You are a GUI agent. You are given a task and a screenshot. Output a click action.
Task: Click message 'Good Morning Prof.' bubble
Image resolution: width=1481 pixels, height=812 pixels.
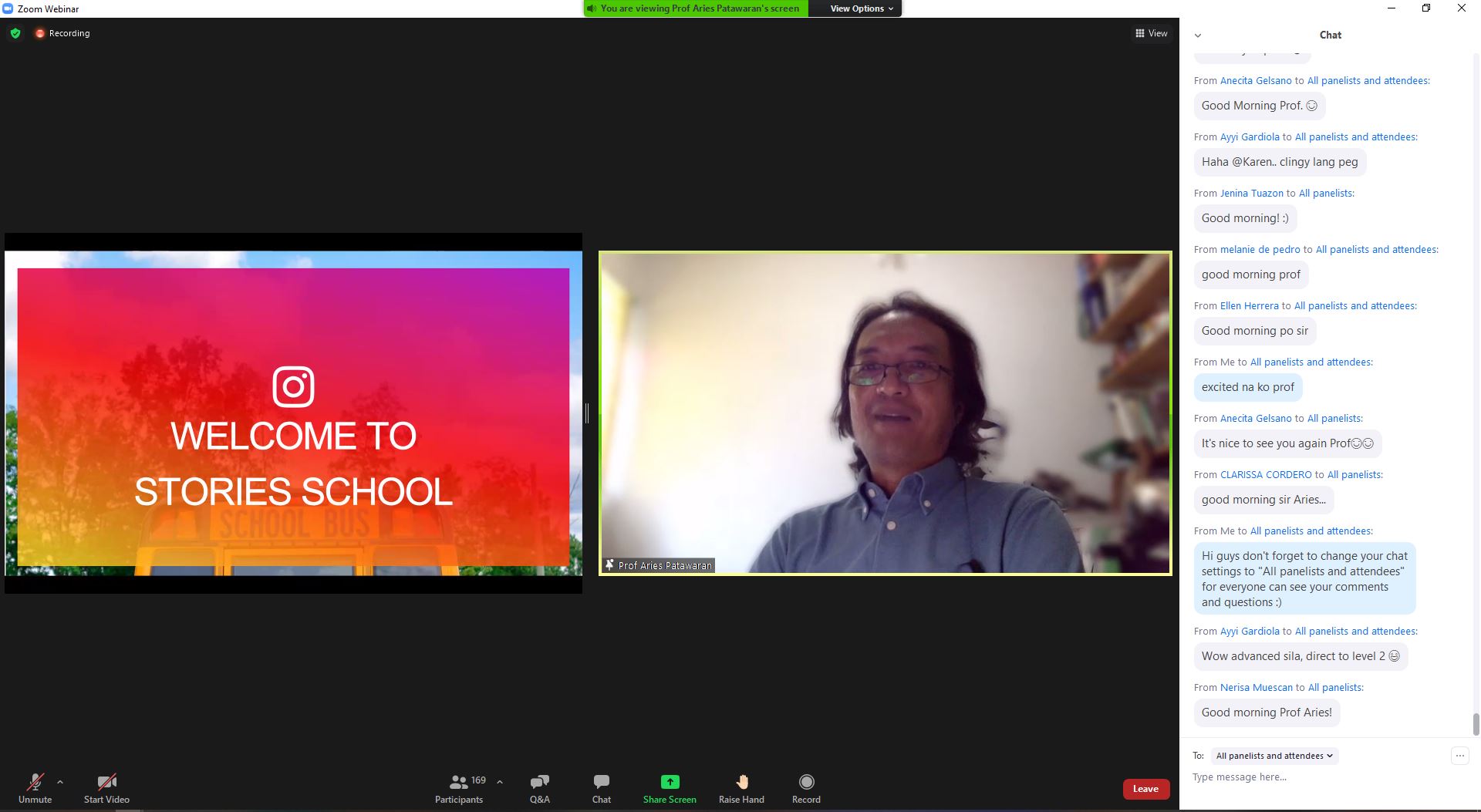pyautogui.click(x=1260, y=106)
